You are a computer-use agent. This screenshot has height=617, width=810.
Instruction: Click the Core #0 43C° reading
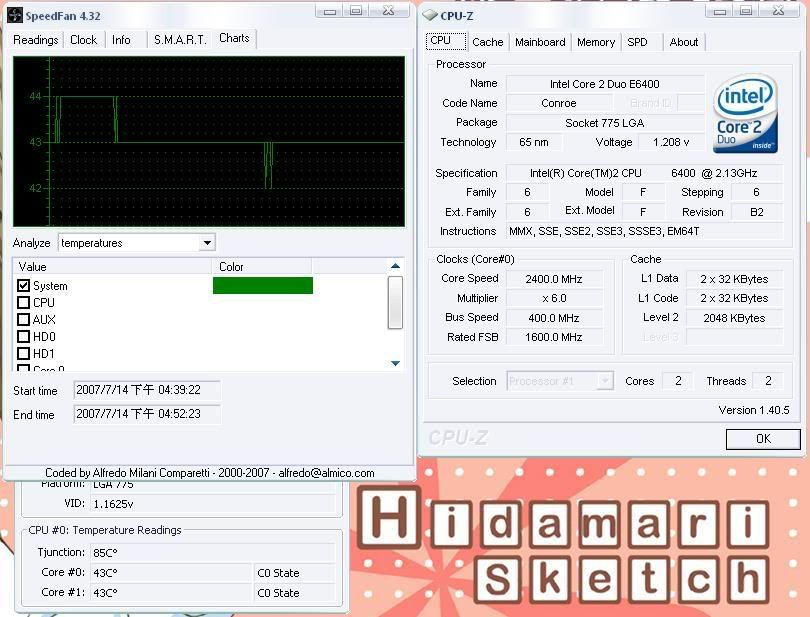click(x=170, y=573)
